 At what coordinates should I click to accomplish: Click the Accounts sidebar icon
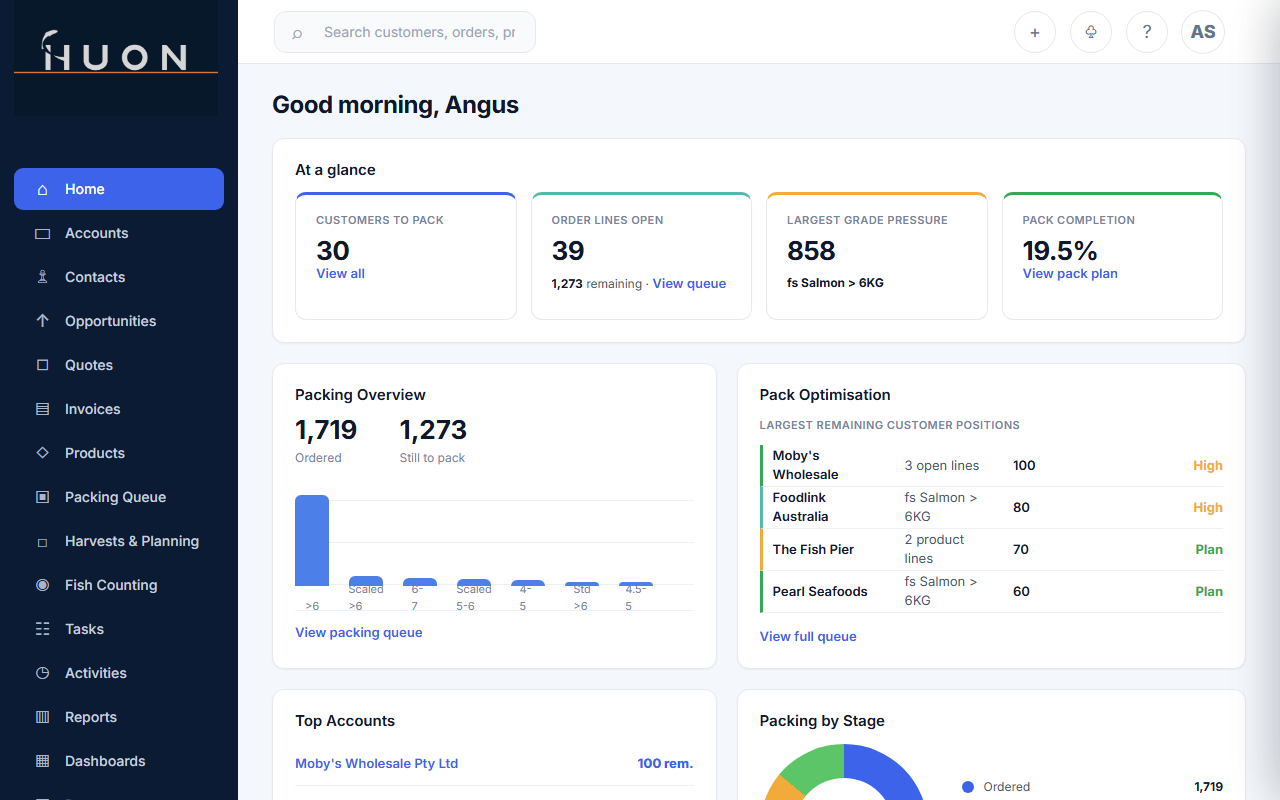click(x=42, y=233)
